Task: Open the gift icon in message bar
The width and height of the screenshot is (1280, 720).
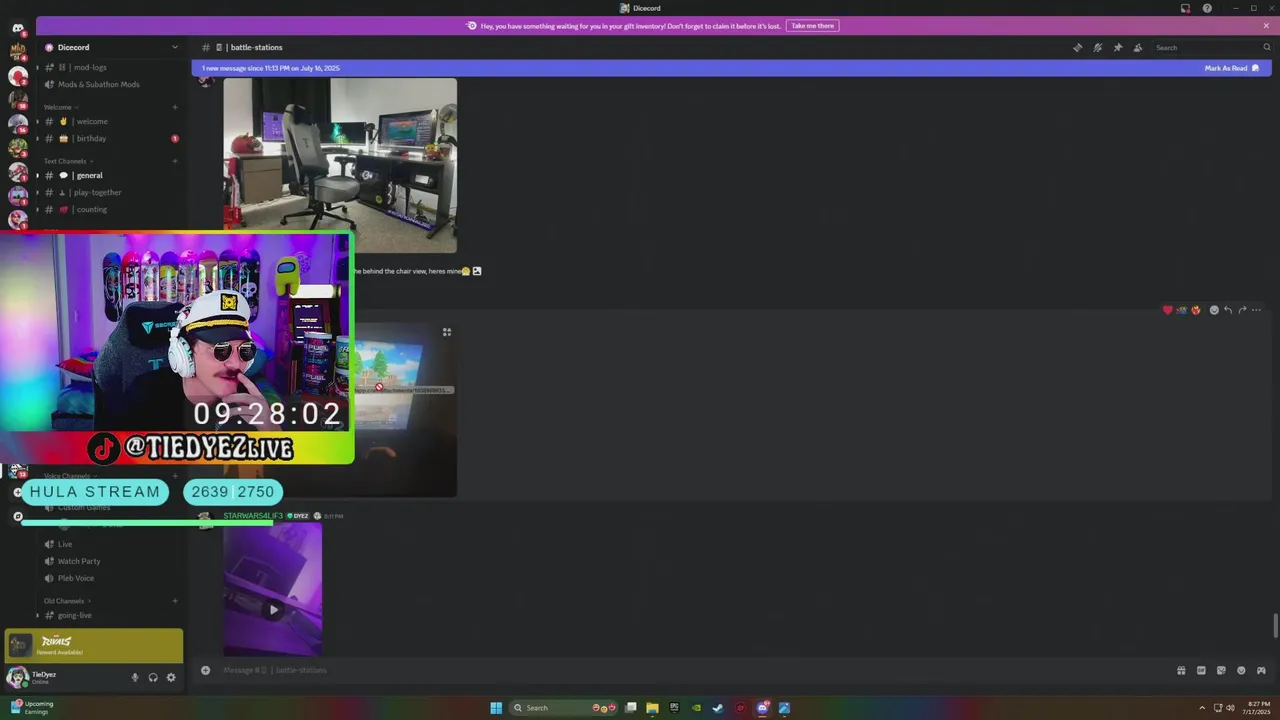Action: [x=1181, y=670]
